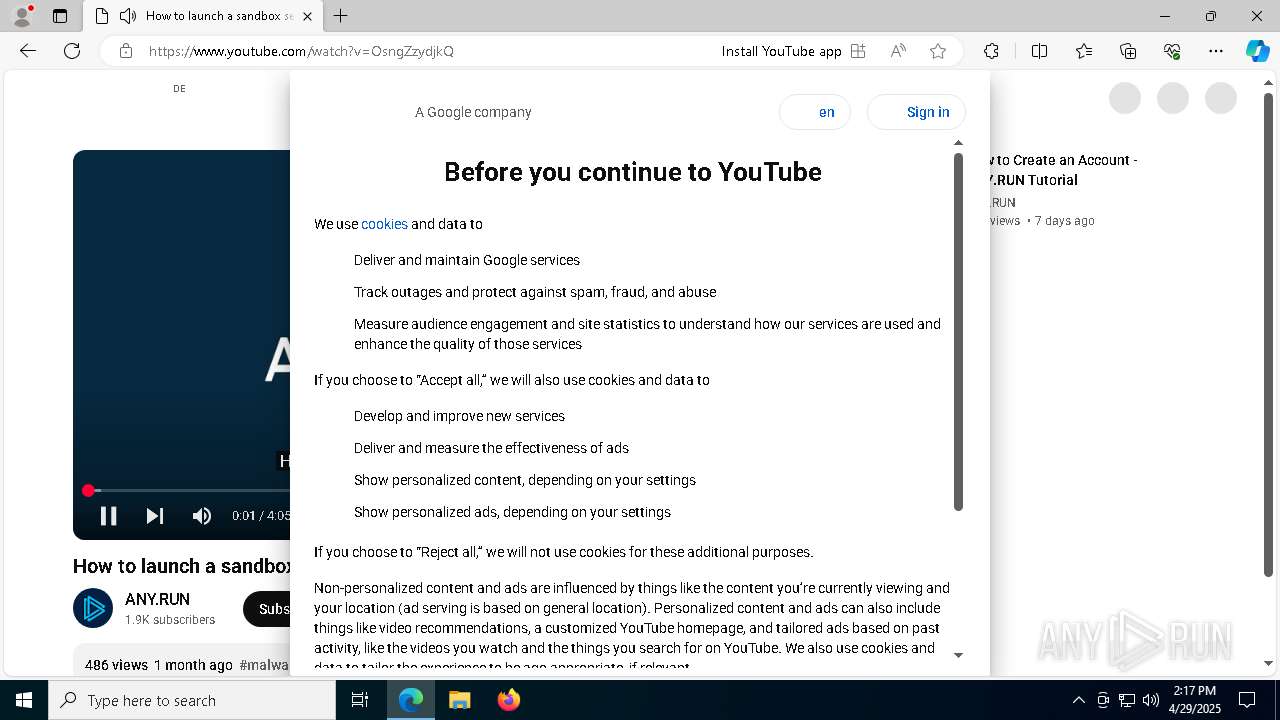Click 'Before you continue to YouTube' heading
The height and width of the screenshot is (720, 1280).
click(x=633, y=172)
